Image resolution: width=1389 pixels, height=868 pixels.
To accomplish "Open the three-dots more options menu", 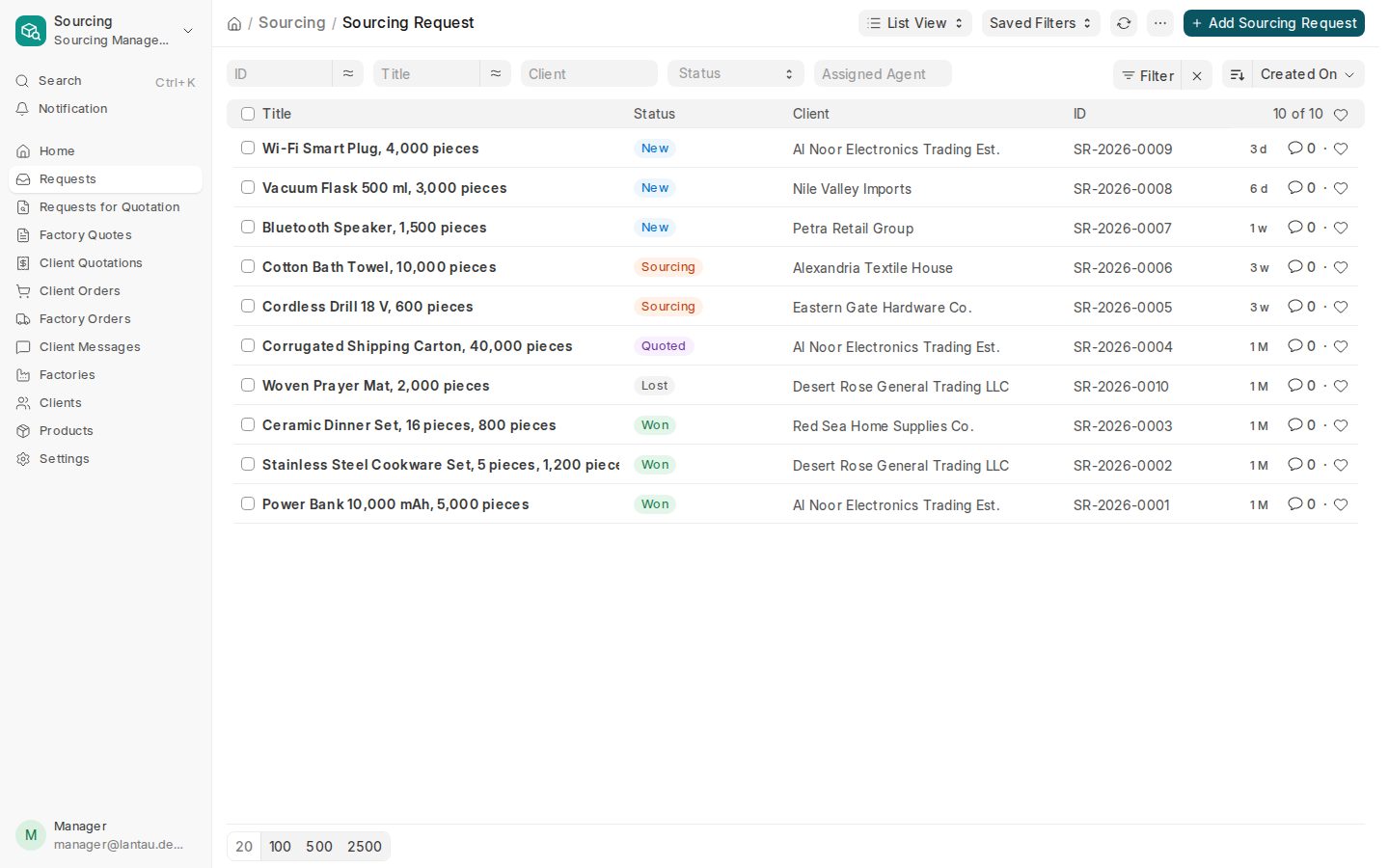I will pos(1160,23).
